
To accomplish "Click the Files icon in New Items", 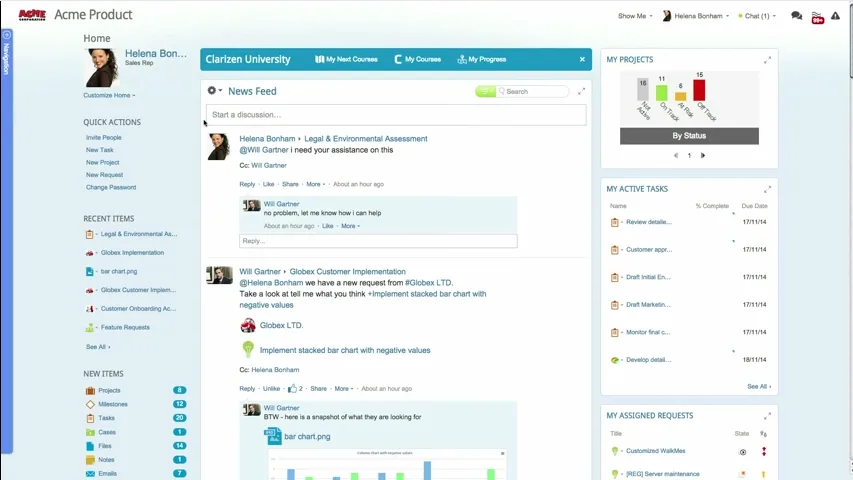I will click(90, 446).
